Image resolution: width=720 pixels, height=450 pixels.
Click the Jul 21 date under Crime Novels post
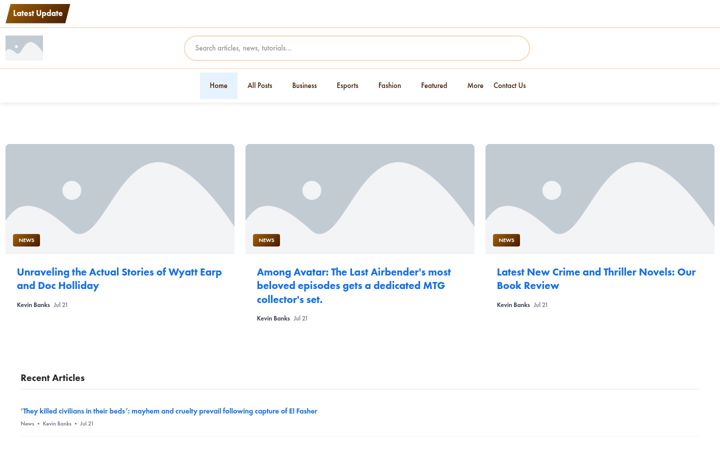pos(540,304)
